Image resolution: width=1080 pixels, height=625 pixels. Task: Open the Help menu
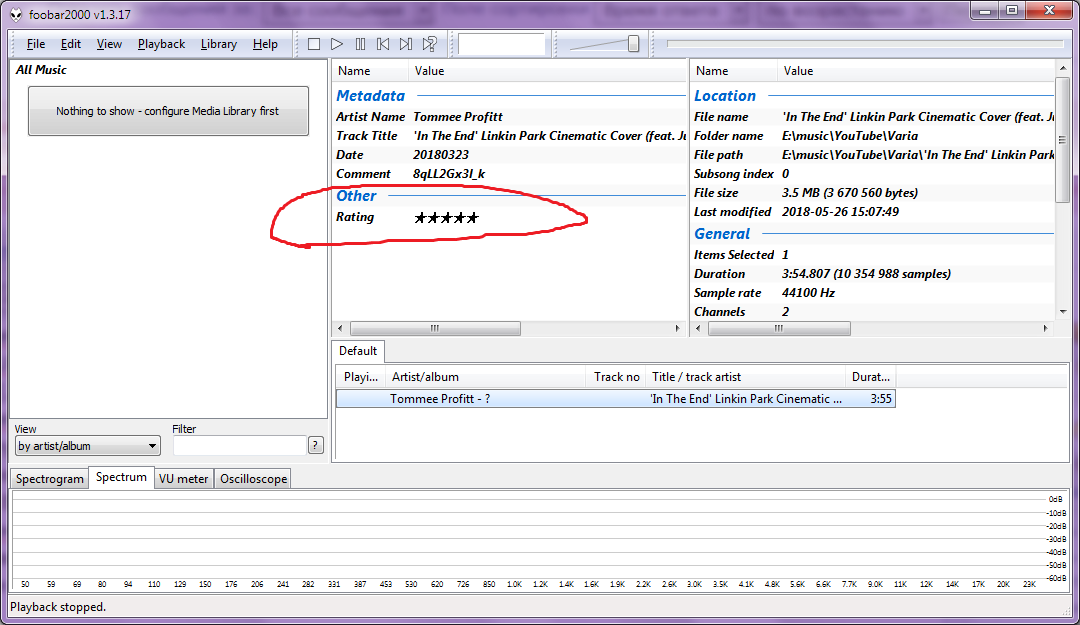point(265,44)
